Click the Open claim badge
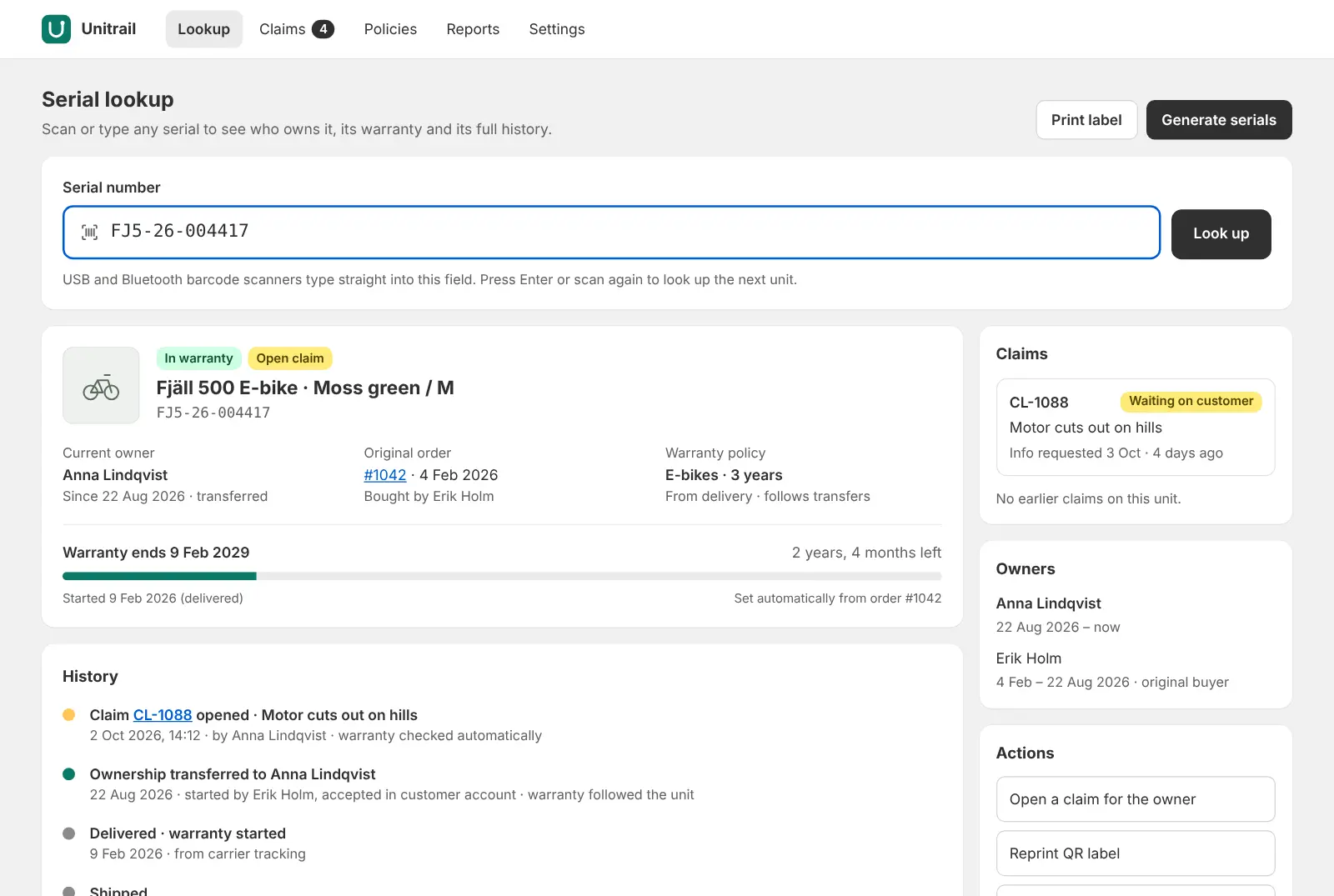The height and width of the screenshot is (896, 1334). (290, 358)
